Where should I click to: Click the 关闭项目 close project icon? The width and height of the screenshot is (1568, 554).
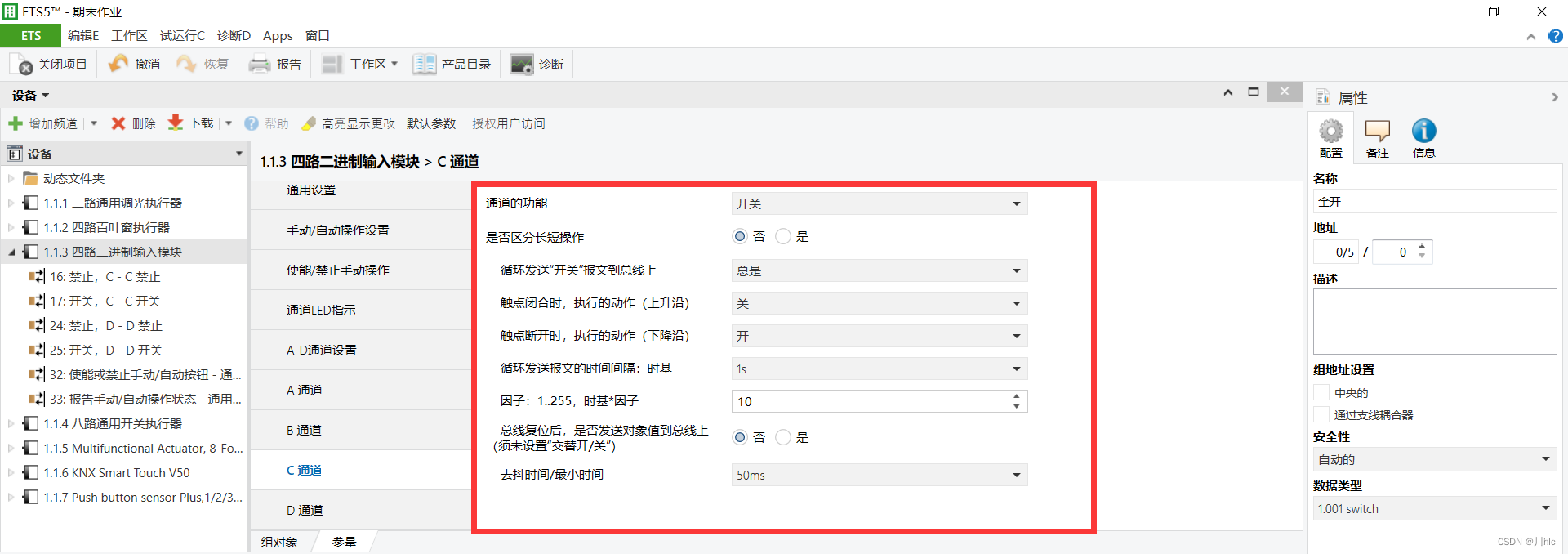coord(20,64)
